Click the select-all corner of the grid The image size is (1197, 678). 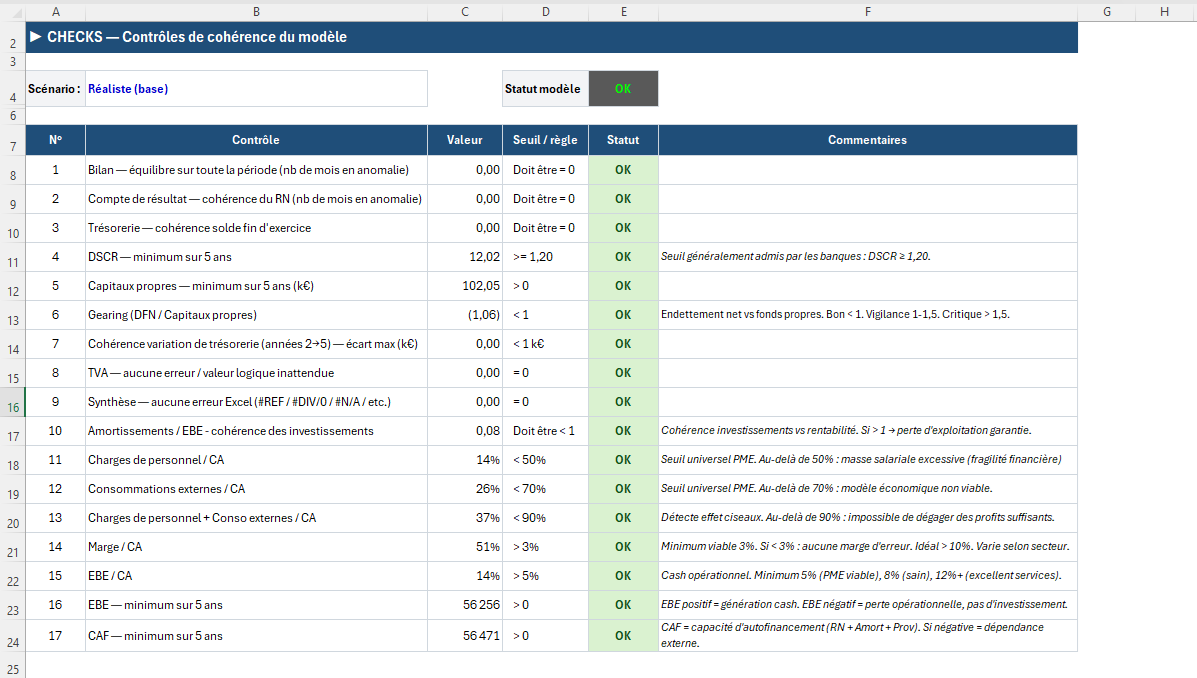tap(12, 11)
